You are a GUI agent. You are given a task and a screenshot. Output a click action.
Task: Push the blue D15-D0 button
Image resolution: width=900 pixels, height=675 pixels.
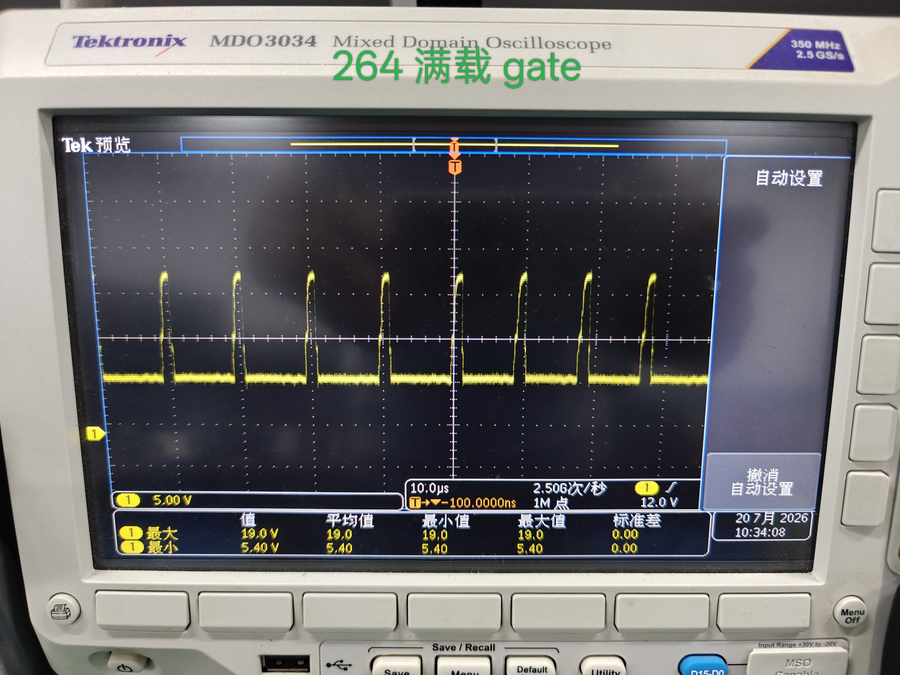click(706, 666)
